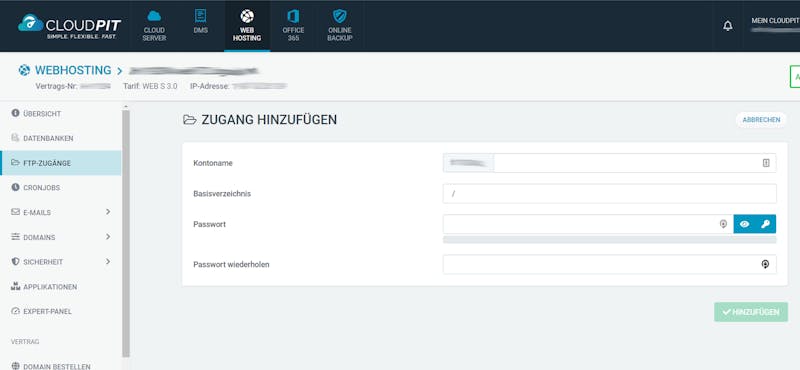Viewport: 800px width, 370px height.
Task: Click the sidebar vertical scrollbar
Action: tap(126, 232)
